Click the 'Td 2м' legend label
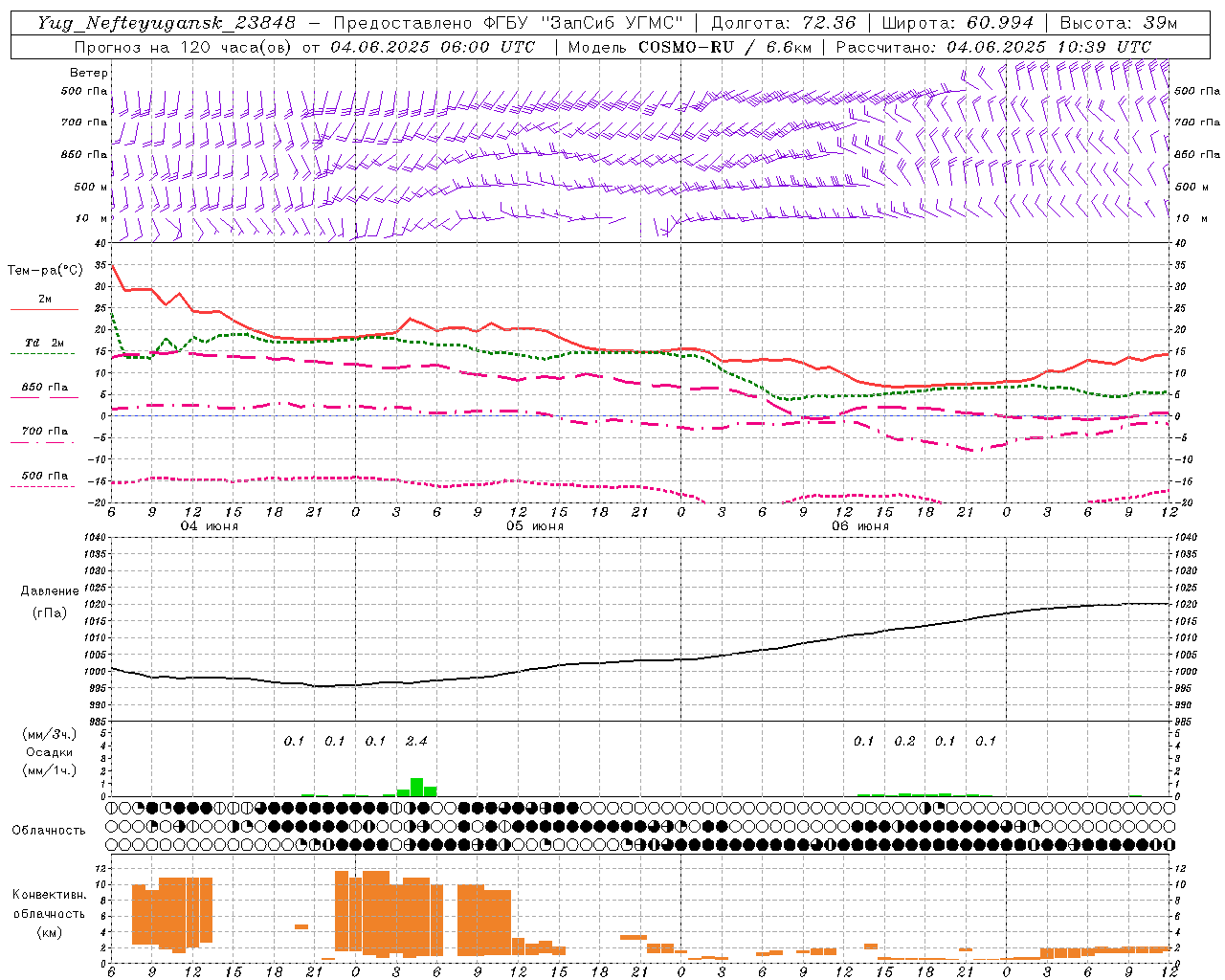1225x980 pixels. click(x=45, y=343)
